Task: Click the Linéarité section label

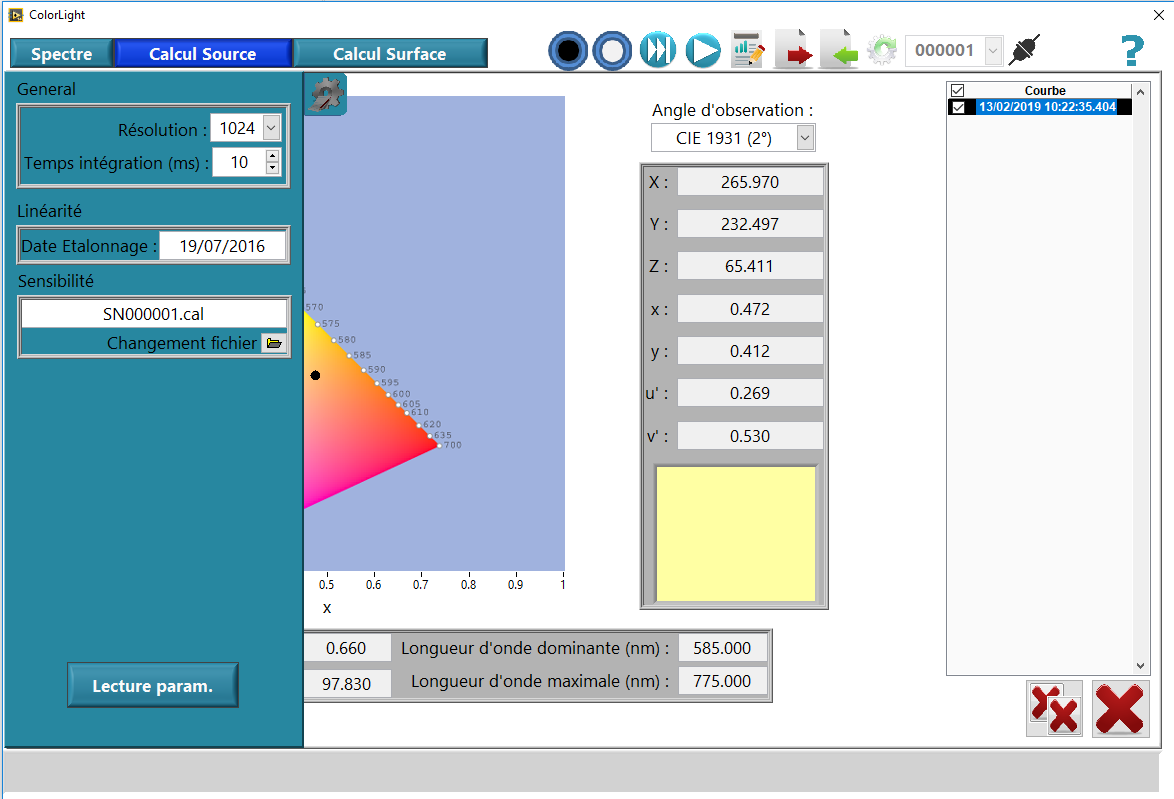Action: pyautogui.click(x=49, y=211)
